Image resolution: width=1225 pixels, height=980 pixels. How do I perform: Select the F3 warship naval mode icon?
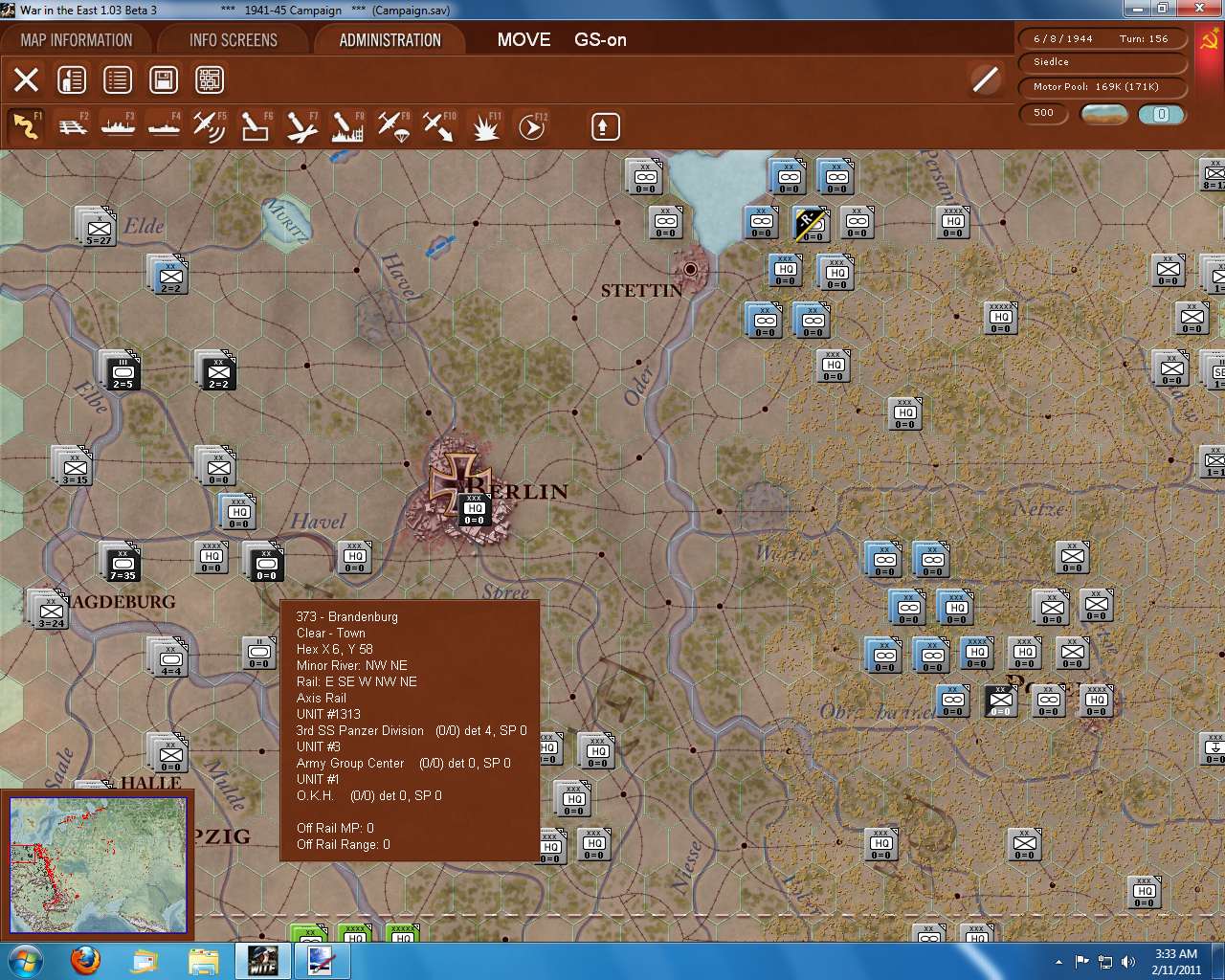coord(119,126)
